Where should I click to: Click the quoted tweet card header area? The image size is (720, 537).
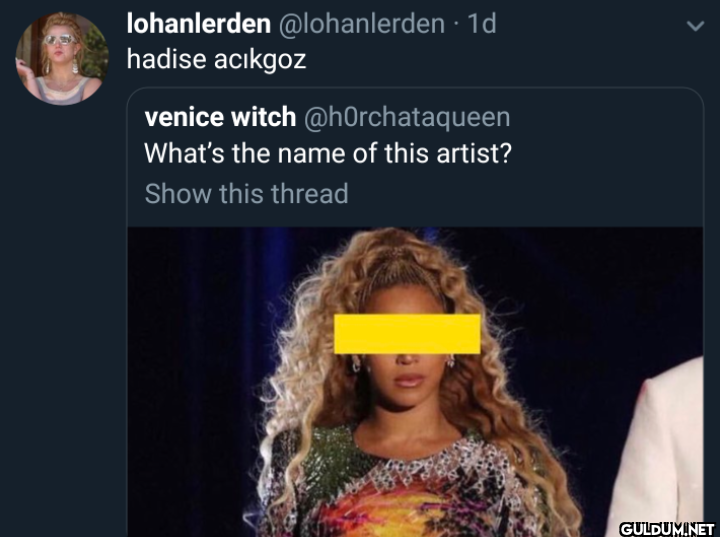pos(415,157)
